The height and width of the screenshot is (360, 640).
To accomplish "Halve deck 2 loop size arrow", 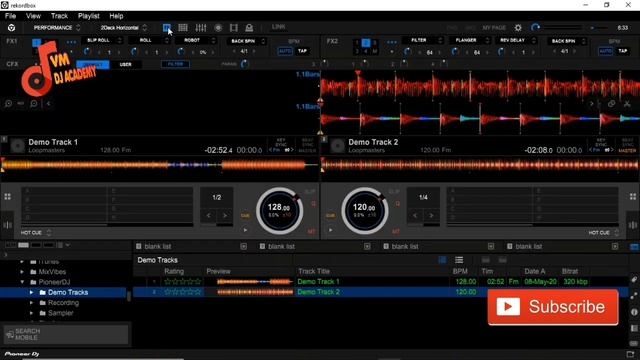I will coord(415,215).
